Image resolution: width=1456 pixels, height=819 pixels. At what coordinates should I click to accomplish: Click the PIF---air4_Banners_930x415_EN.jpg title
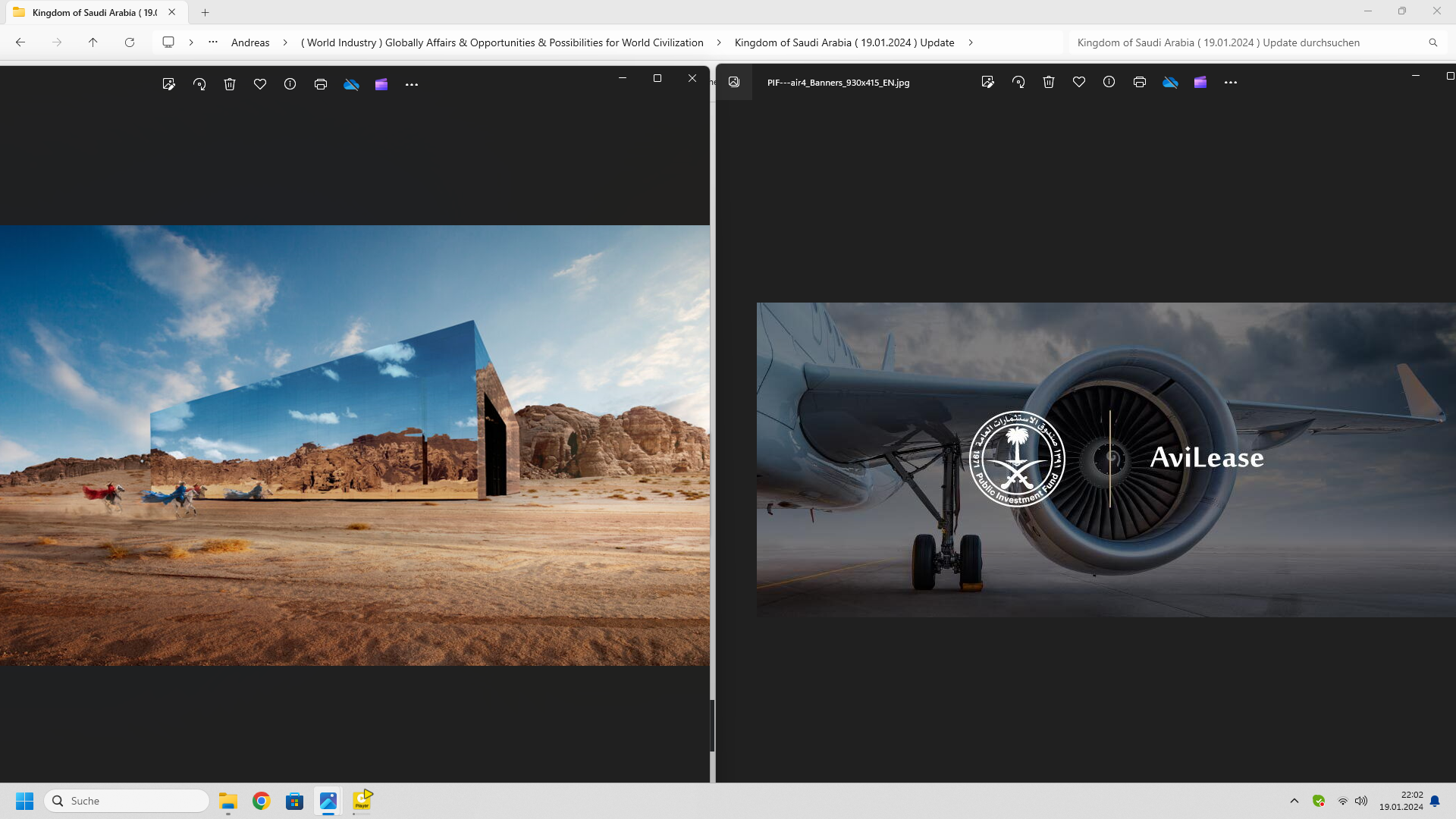click(x=838, y=83)
